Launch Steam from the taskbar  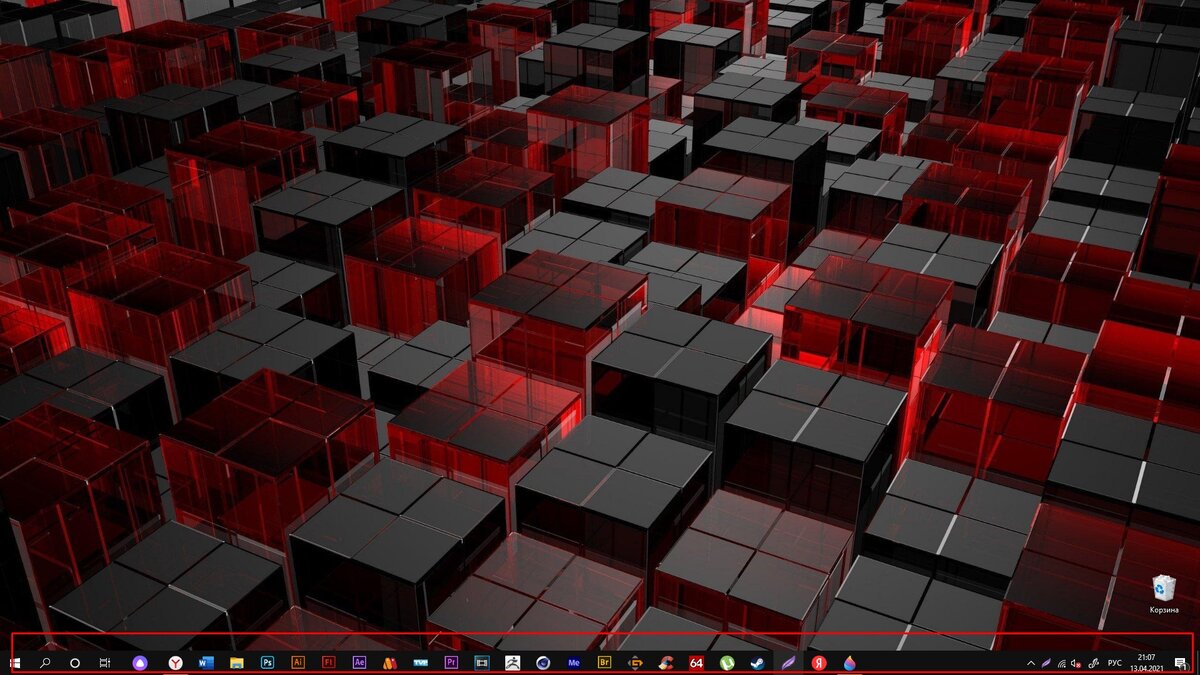(758, 663)
